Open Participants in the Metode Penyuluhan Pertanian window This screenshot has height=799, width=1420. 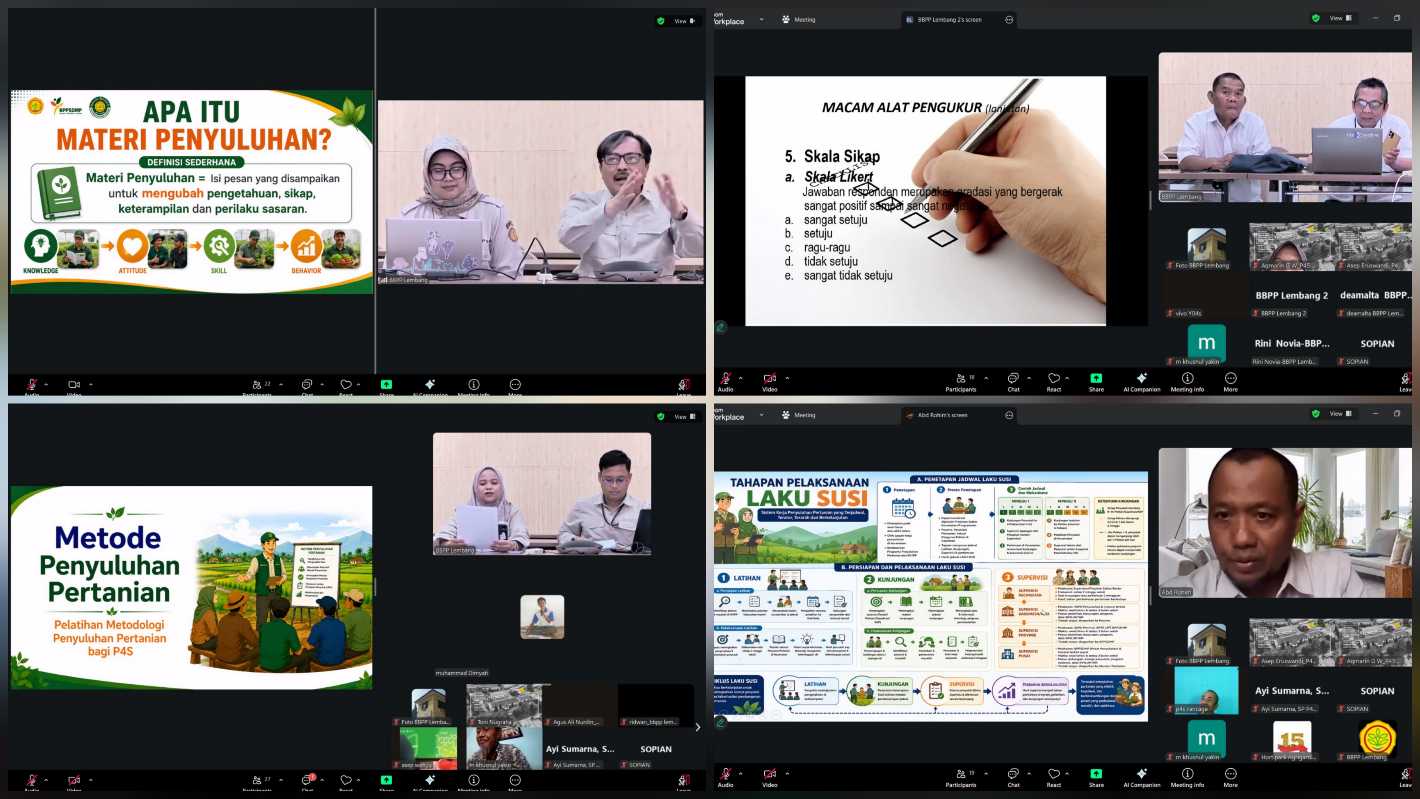(257, 781)
